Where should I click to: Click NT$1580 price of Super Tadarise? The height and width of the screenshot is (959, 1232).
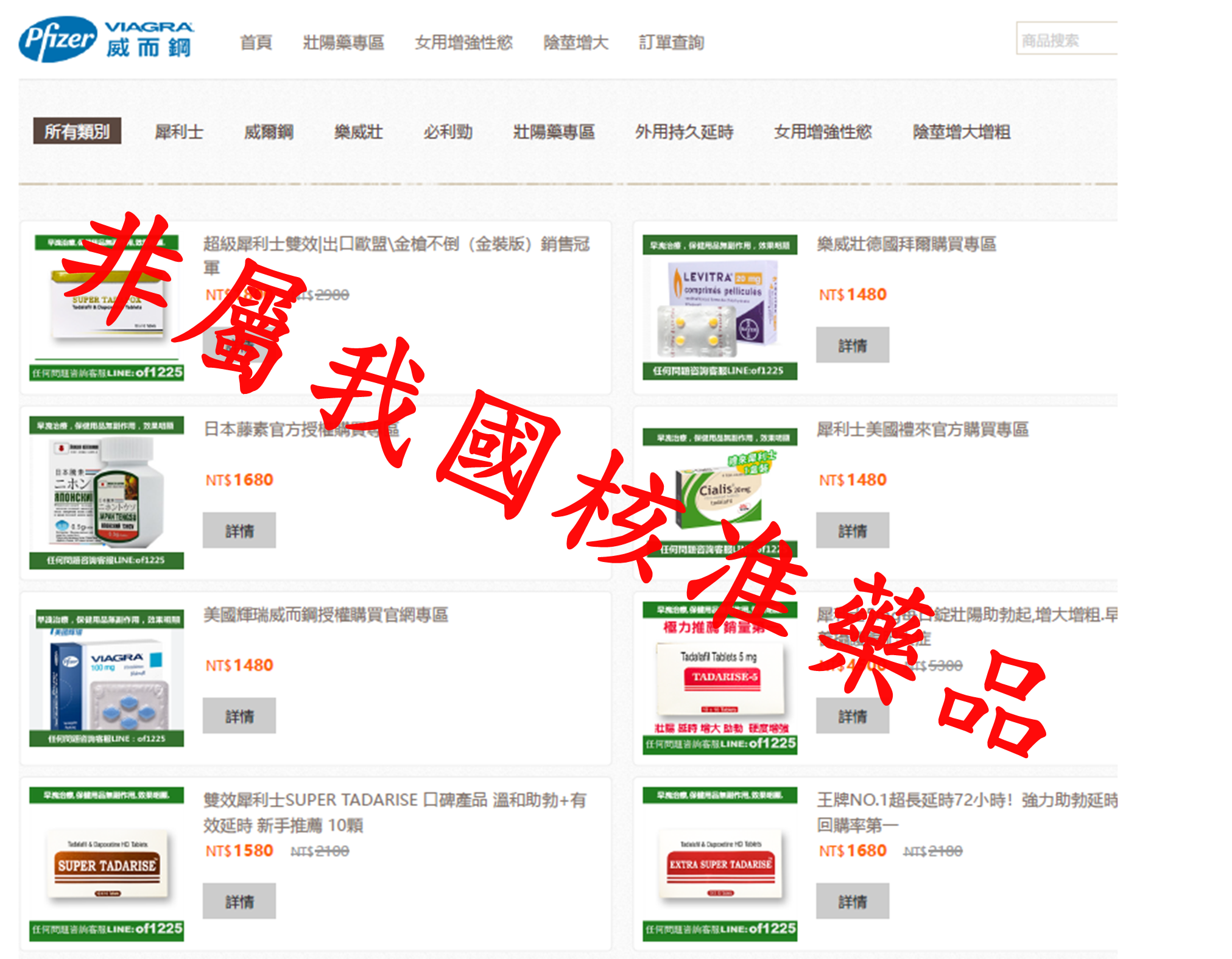click(239, 851)
